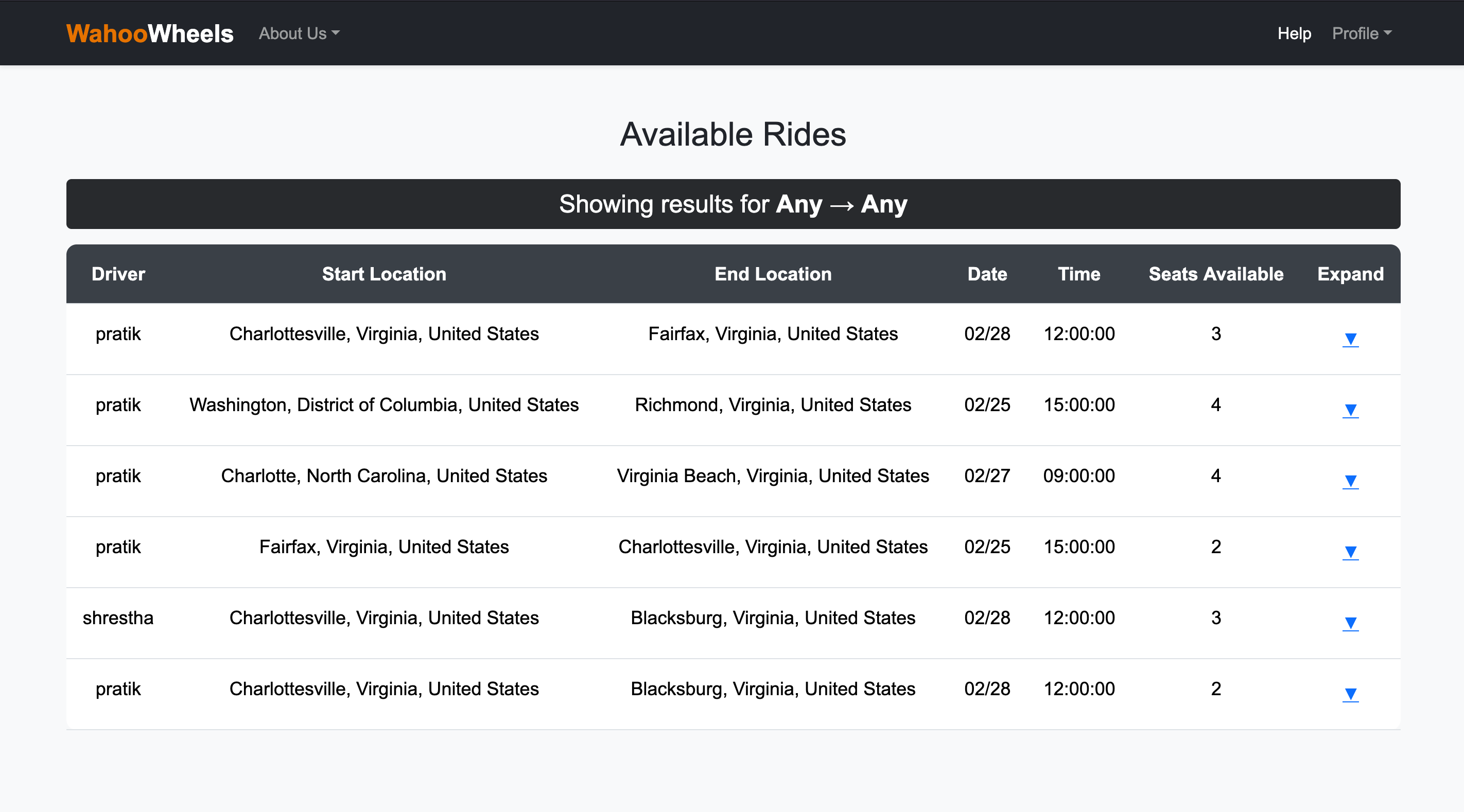The width and height of the screenshot is (1464, 812).
Task: Expand shrestha's ride to Blacksburg
Action: (x=1350, y=623)
